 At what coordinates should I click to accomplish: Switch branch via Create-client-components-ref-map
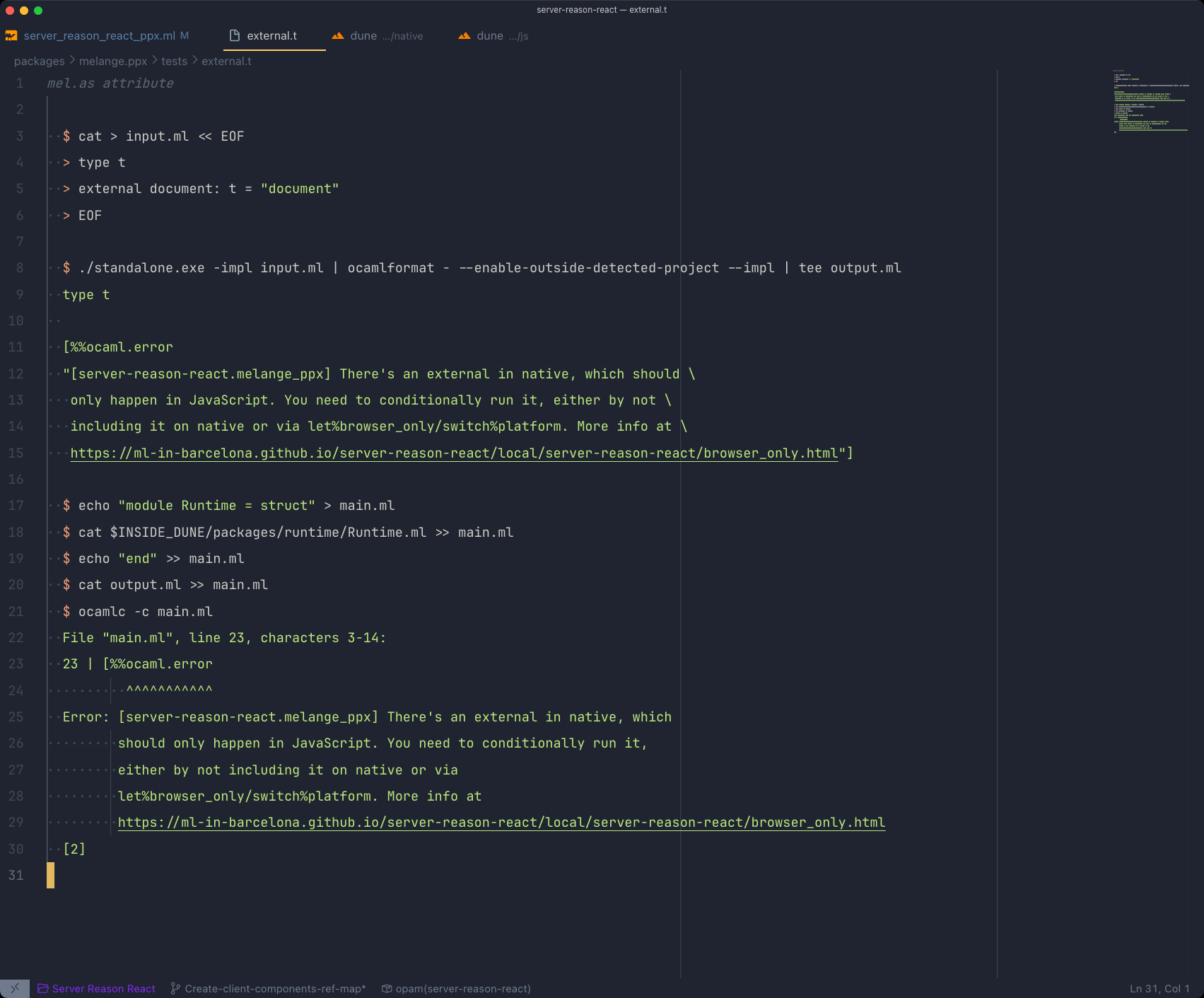[275, 988]
